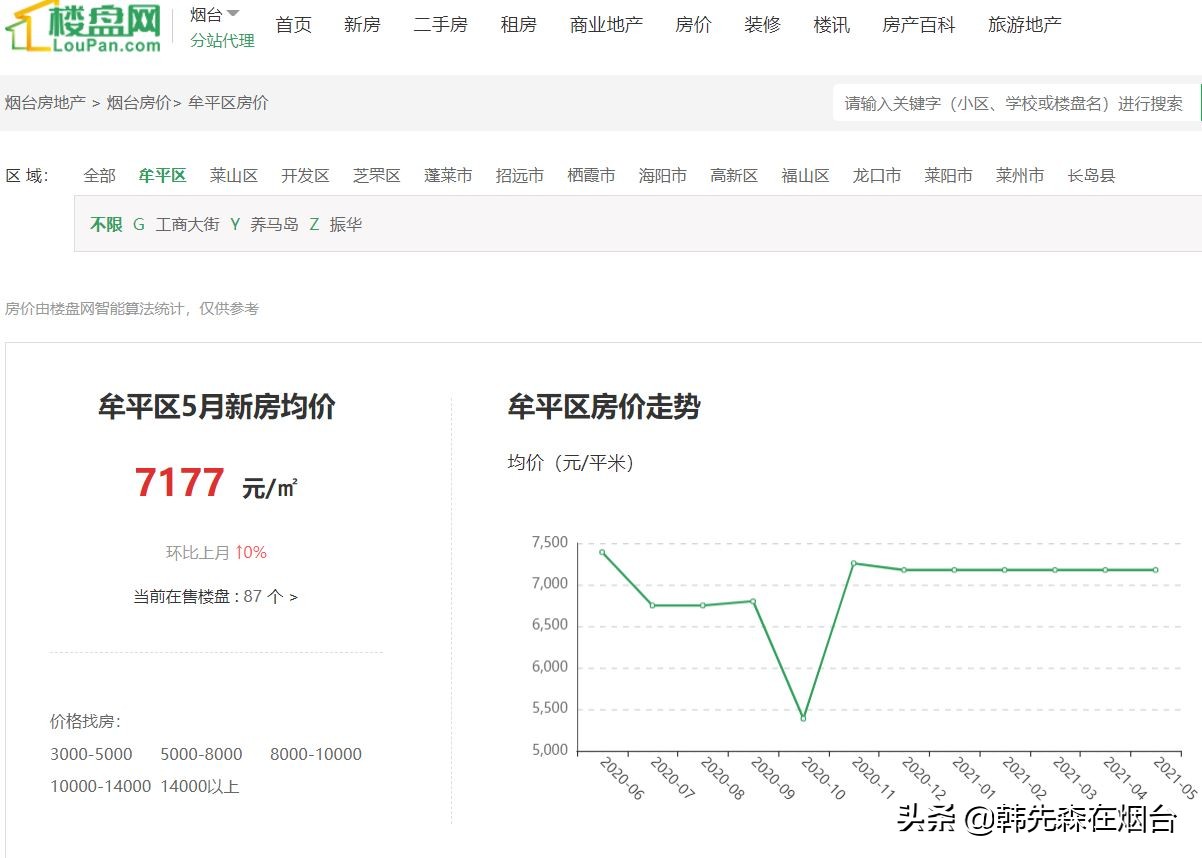Open the 旅游地产 navigation menu
The height and width of the screenshot is (858, 1202).
click(x=1023, y=24)
